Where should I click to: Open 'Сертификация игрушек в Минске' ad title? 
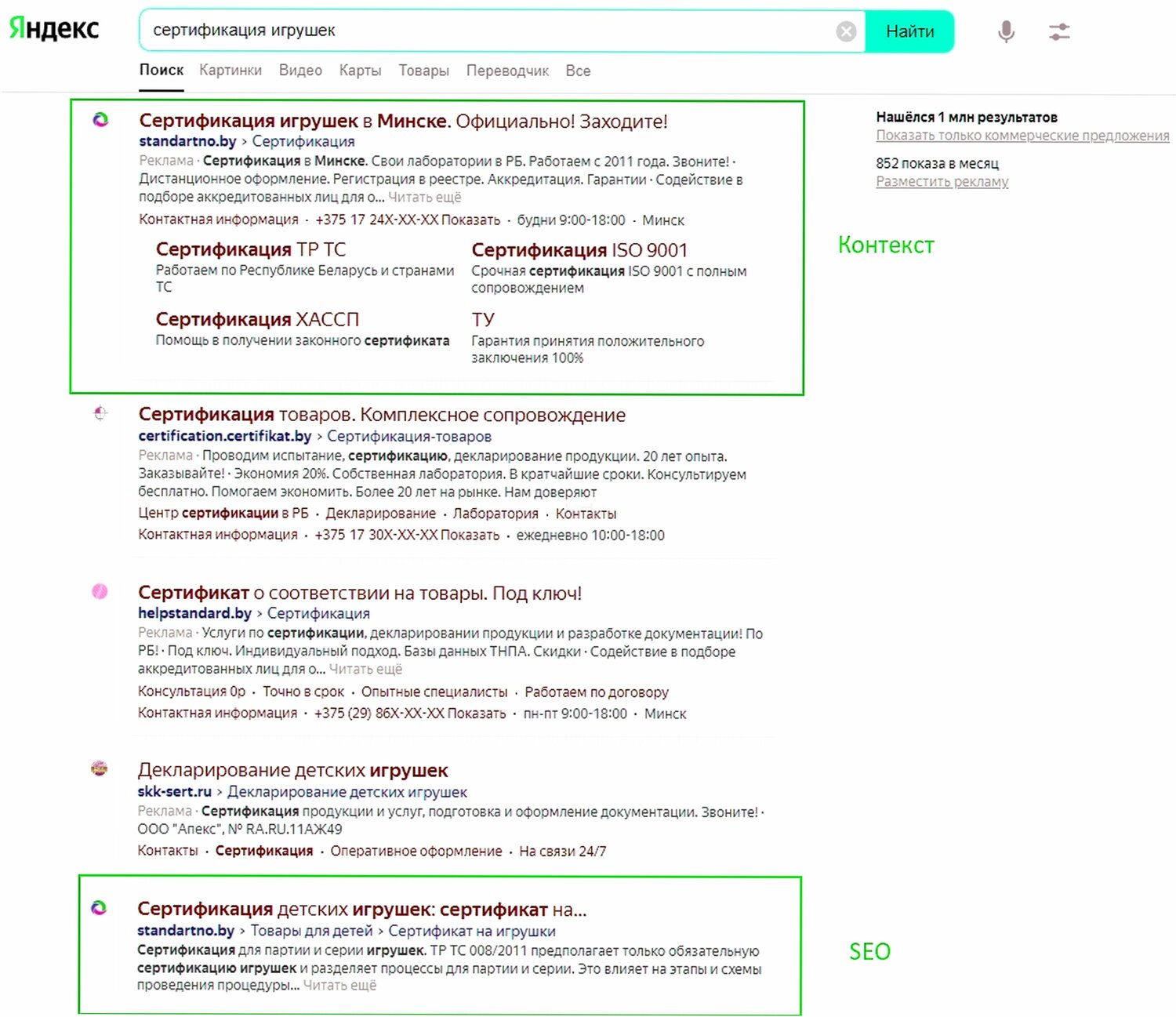point(403,121)
